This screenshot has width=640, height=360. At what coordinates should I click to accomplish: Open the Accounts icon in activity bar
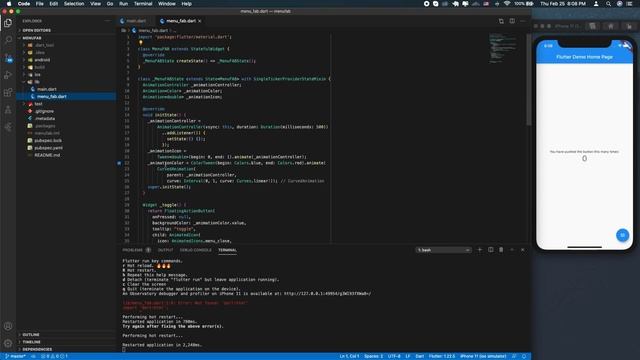[x=8, y=326]
